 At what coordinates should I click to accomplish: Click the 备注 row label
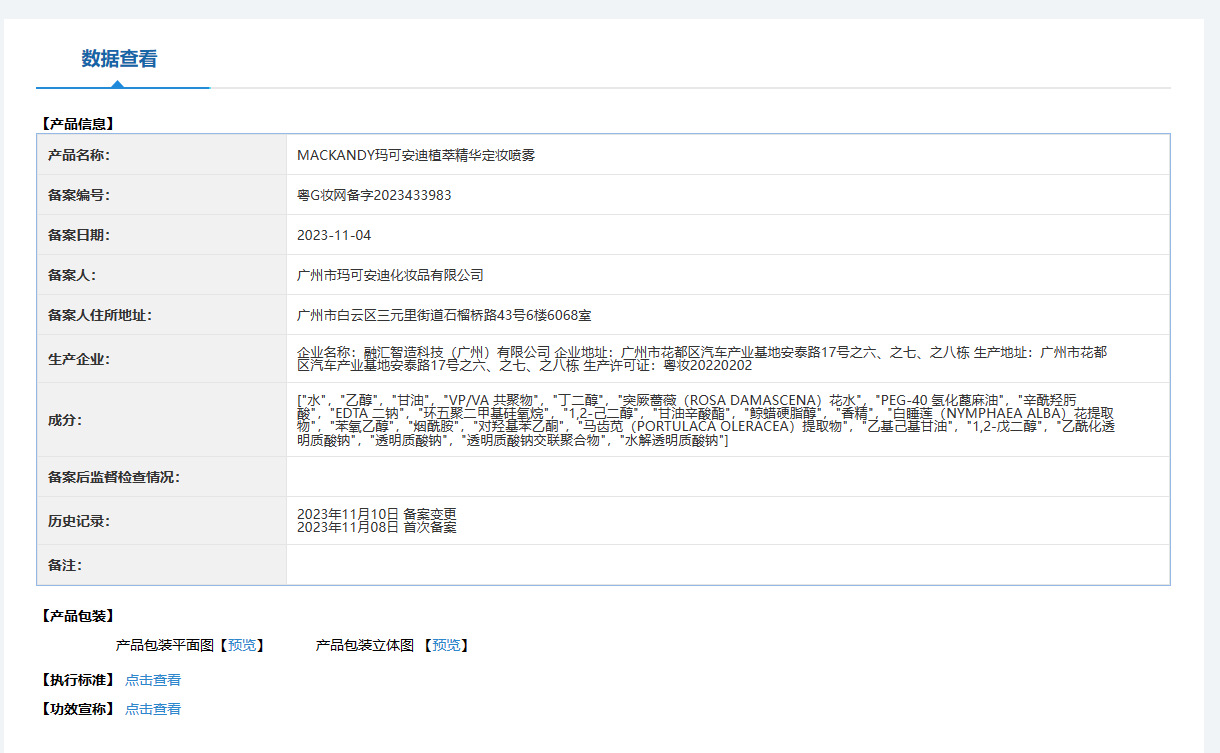(65, 565)
